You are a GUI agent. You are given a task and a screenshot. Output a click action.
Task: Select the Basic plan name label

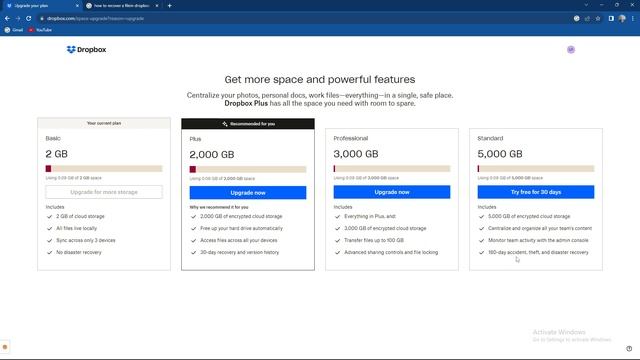tap(53, 138)
